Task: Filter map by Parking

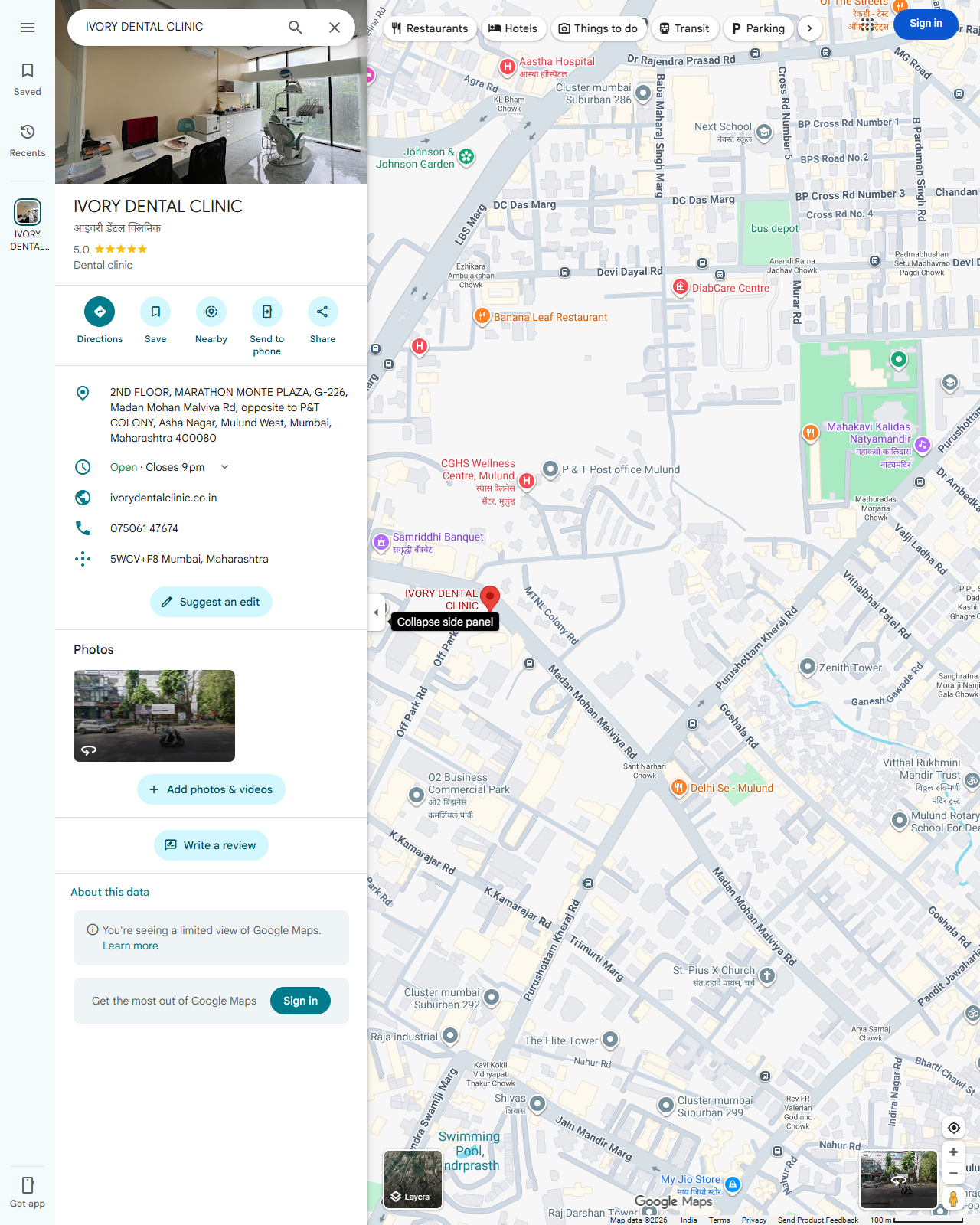Action: coord(758,28)
